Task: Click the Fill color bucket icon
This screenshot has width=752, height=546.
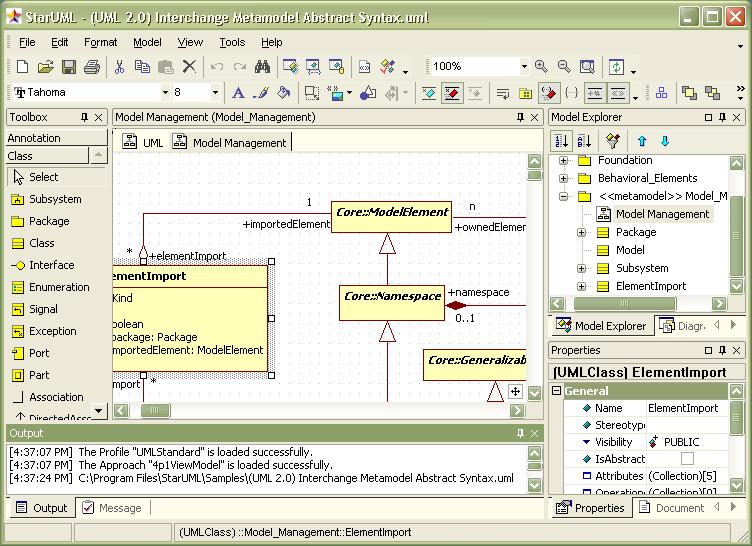Action: (x=284, y=93)
